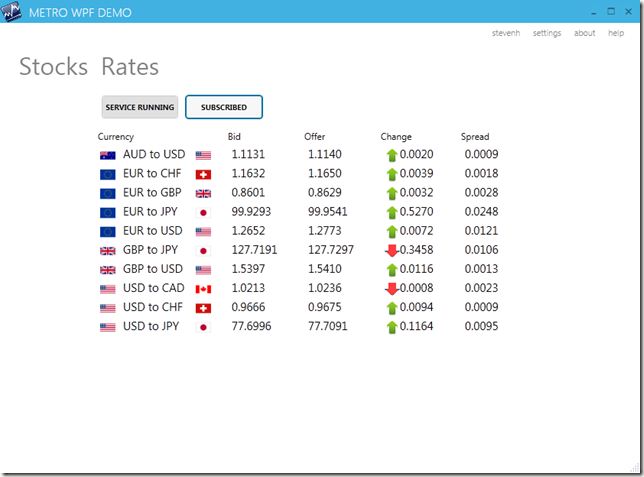Click Japan flag in GBP to JPY row
Viewport: 644px width, 477px height.
(203, 251)
